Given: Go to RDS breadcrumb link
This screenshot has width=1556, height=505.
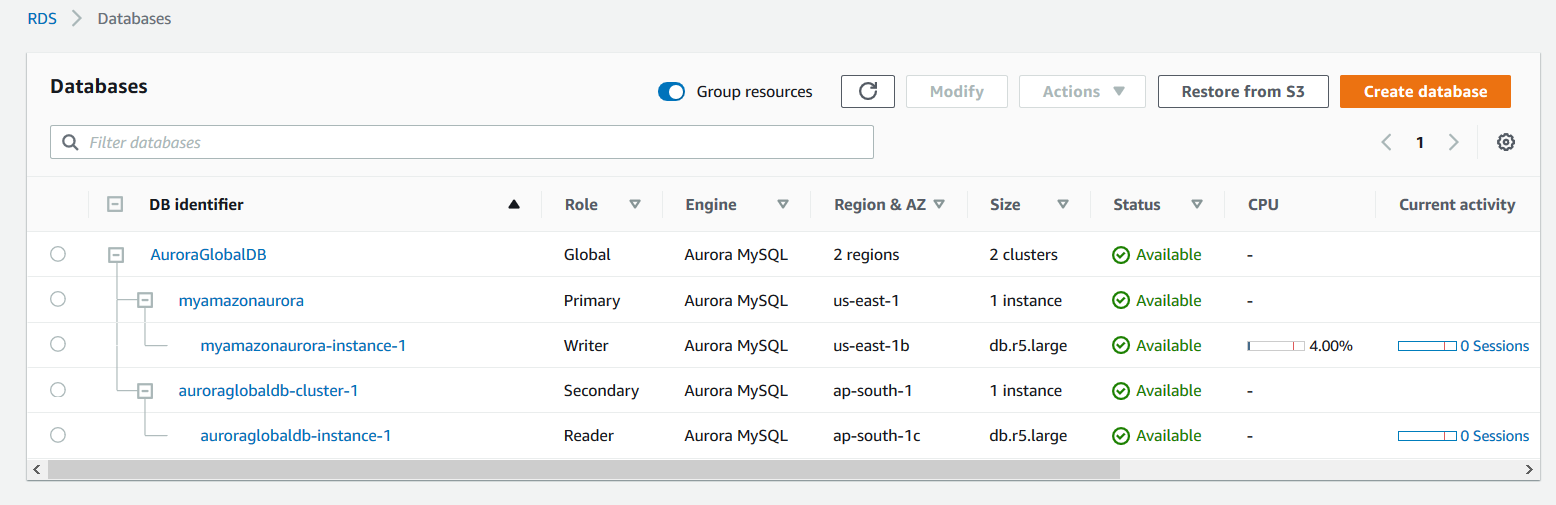Looking at the screenshot, I should [x=42, y=19].
